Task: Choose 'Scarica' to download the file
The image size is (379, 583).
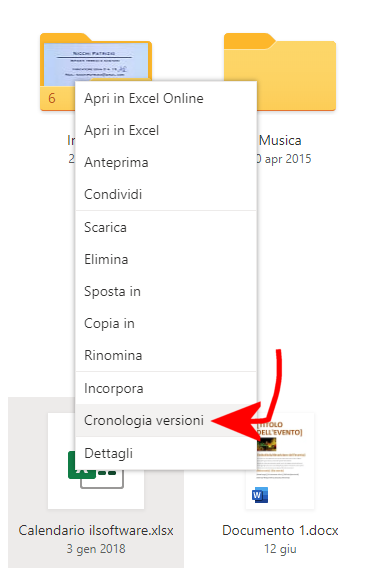Action: click(x=166, y=227)
